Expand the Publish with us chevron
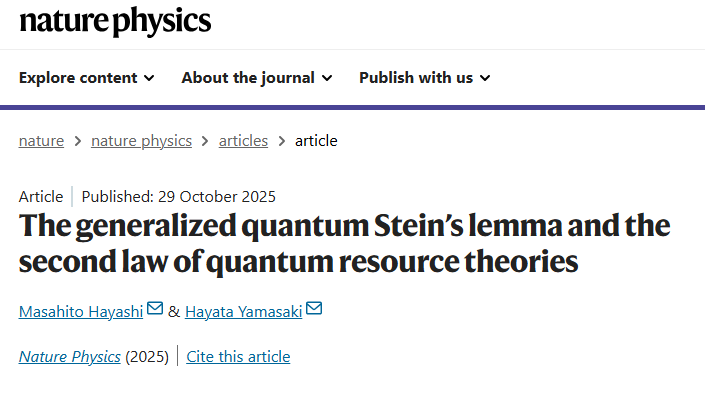Image resolution: width=705 pixels, height=402 pixels. point(485,78)
